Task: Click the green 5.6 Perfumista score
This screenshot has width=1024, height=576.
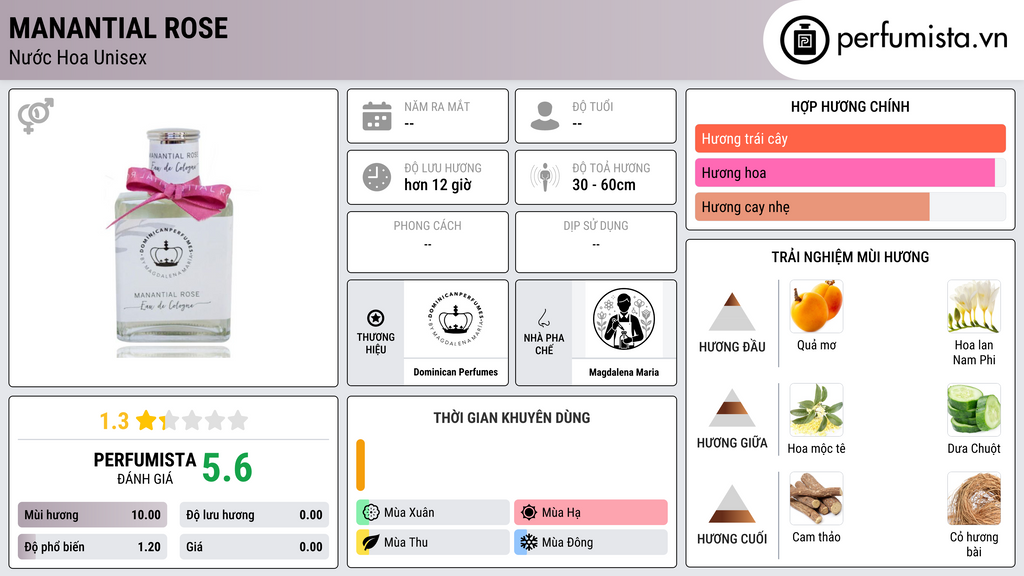Action: click(227, 468)
